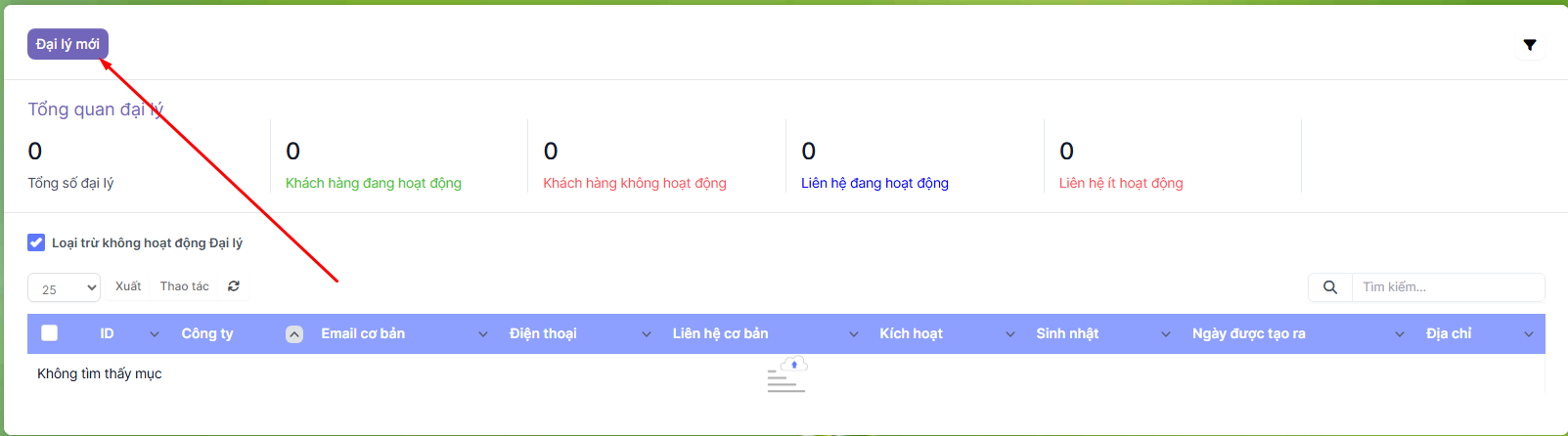The width and height of the screenshot is (1568, 436).
Task: Filter by Khách hàng đang hoạt động
Action: (373, 183)
